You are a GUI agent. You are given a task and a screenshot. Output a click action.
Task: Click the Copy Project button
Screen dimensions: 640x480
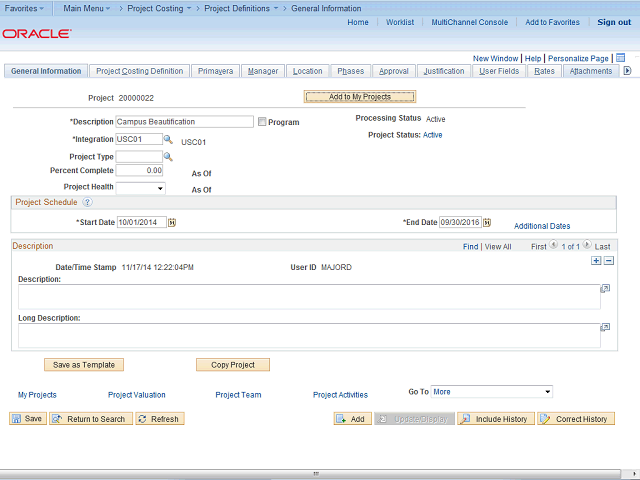[233, 365]
